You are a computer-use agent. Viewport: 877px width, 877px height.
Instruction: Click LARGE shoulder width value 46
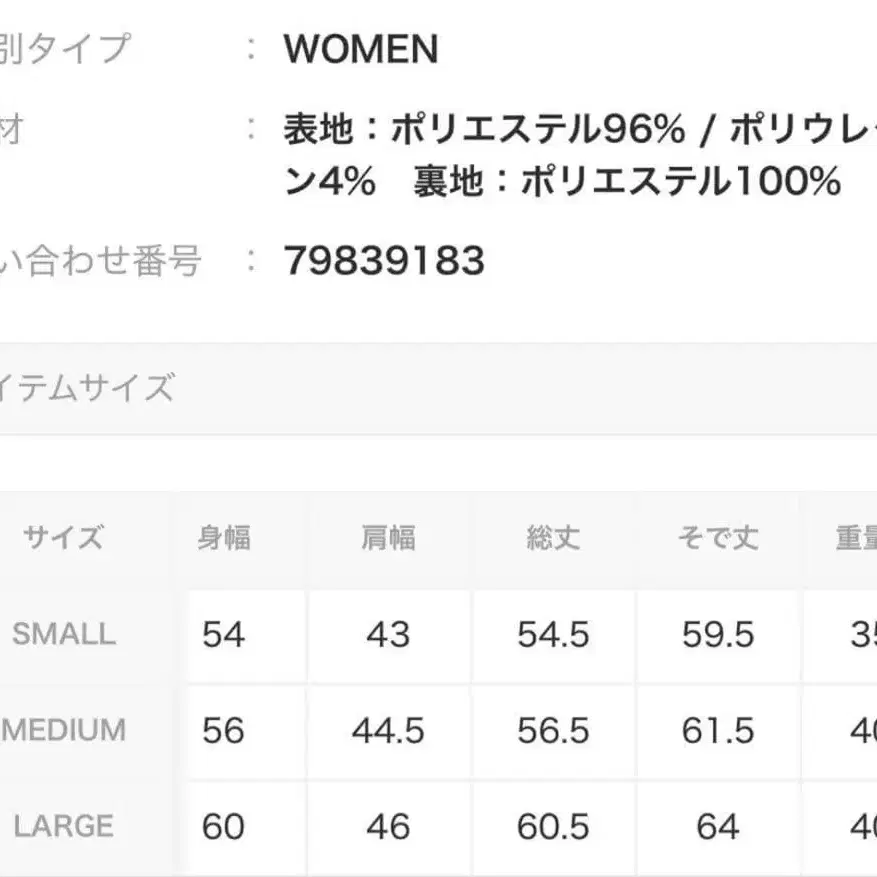point(388,827)
